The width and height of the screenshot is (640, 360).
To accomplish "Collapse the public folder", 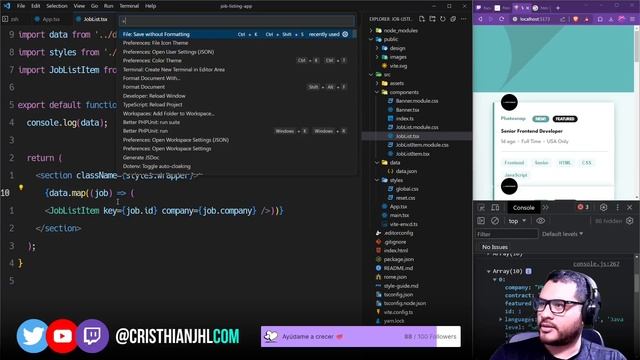I will click(371, 40).
